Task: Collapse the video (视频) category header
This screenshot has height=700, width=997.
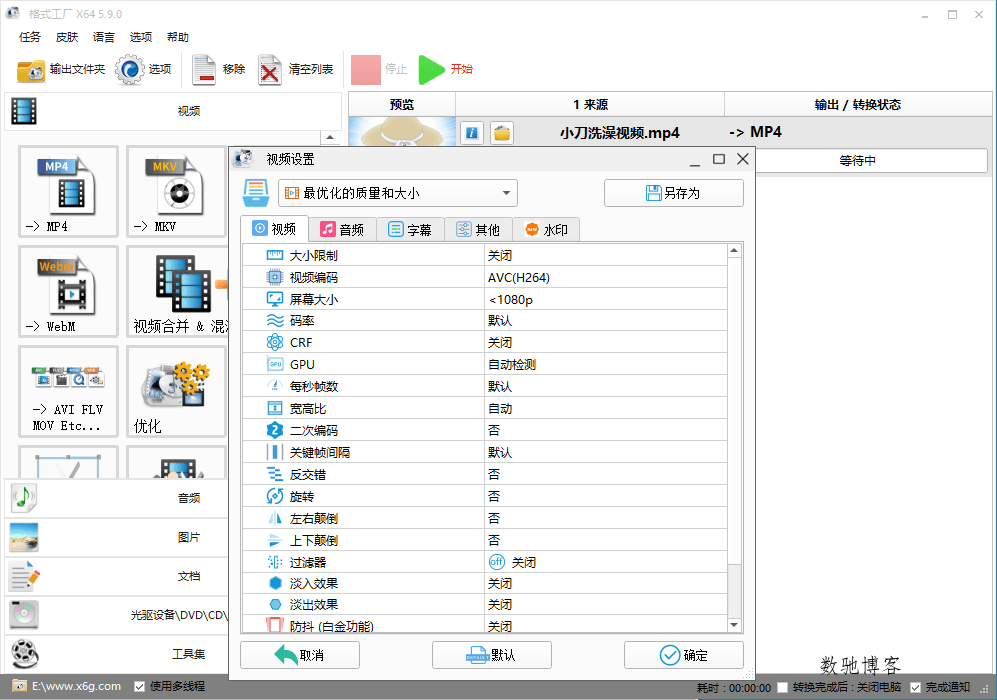Action: pyautogui.click(x=173, y=111)
